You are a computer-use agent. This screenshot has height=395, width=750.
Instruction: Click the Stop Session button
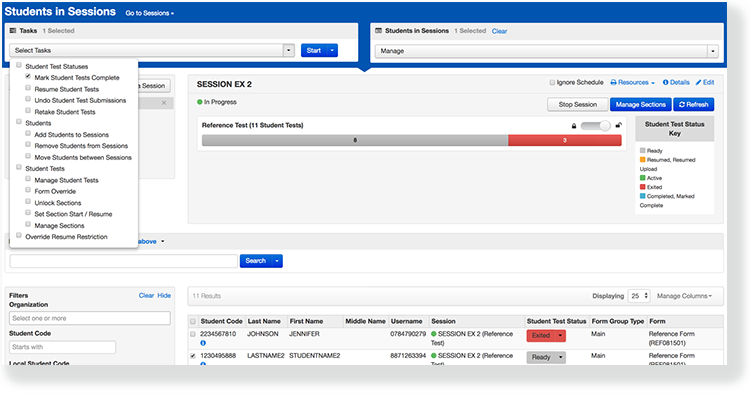[x=577, y=104]
